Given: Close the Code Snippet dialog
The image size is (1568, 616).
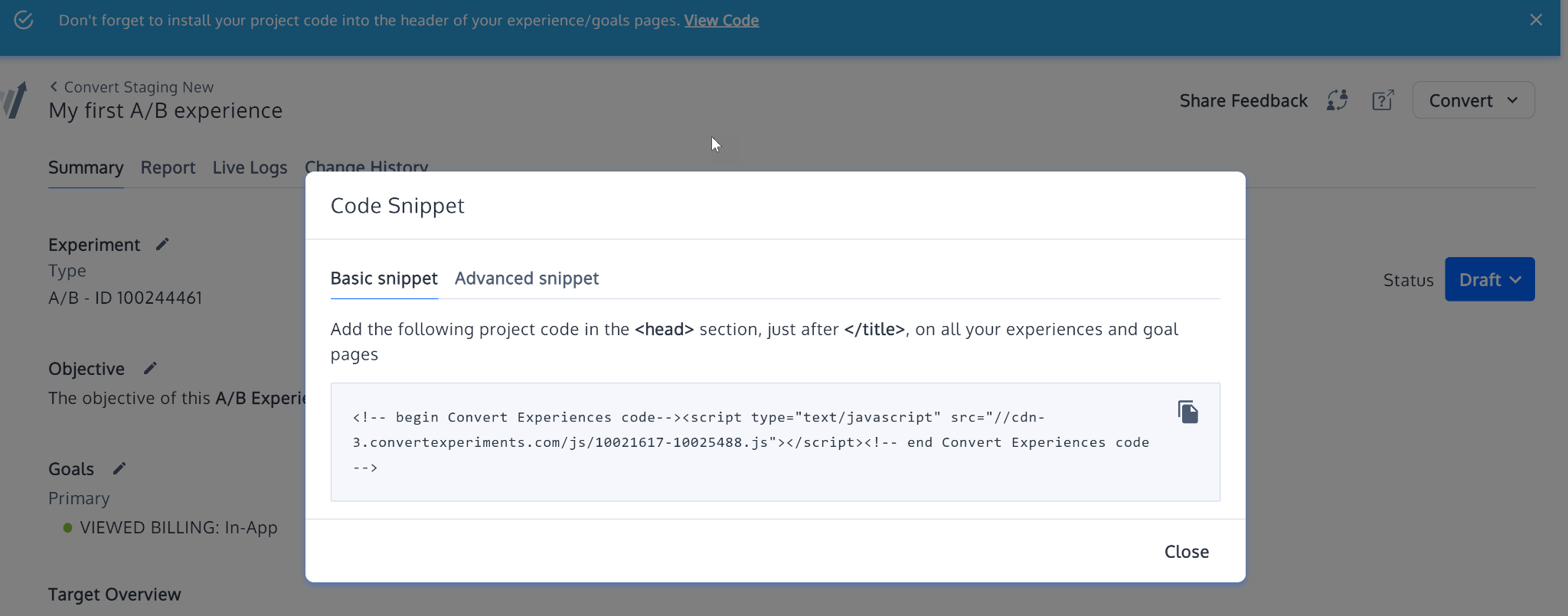Looking at the screenshot, I should tap(1186, 552).
